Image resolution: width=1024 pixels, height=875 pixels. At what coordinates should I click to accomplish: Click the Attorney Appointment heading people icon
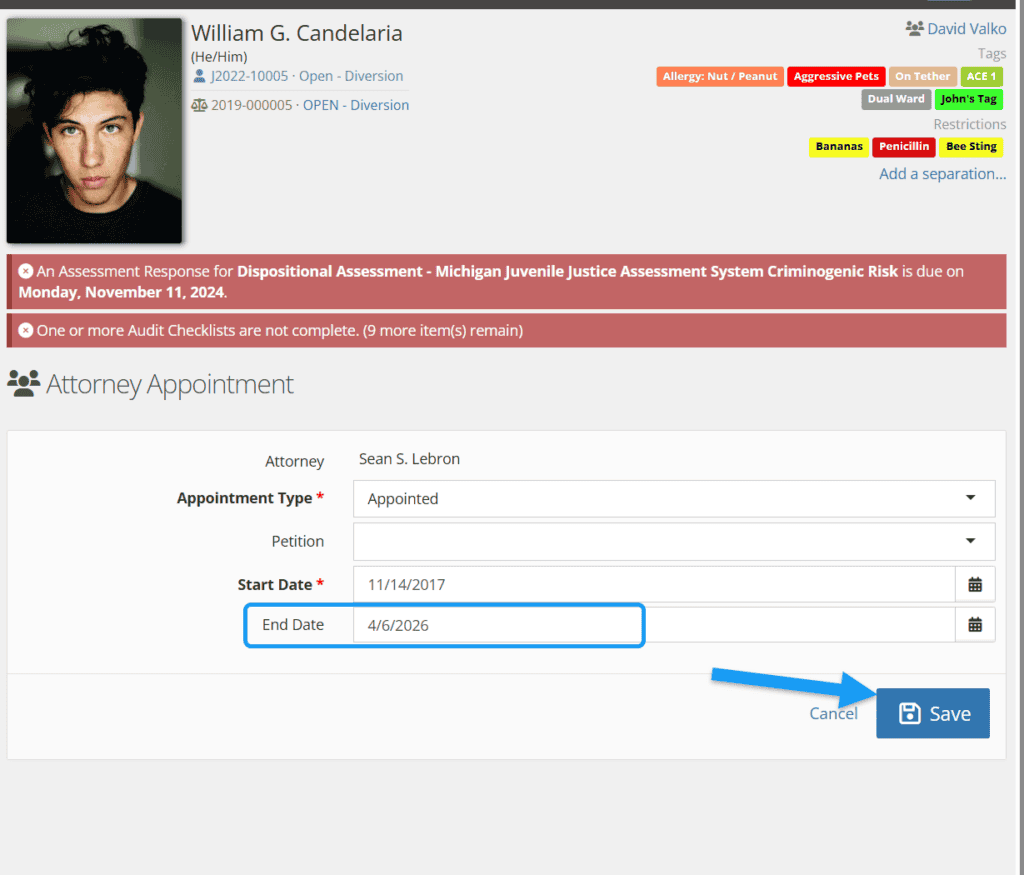pyautogui.click(x=24, y=384)
